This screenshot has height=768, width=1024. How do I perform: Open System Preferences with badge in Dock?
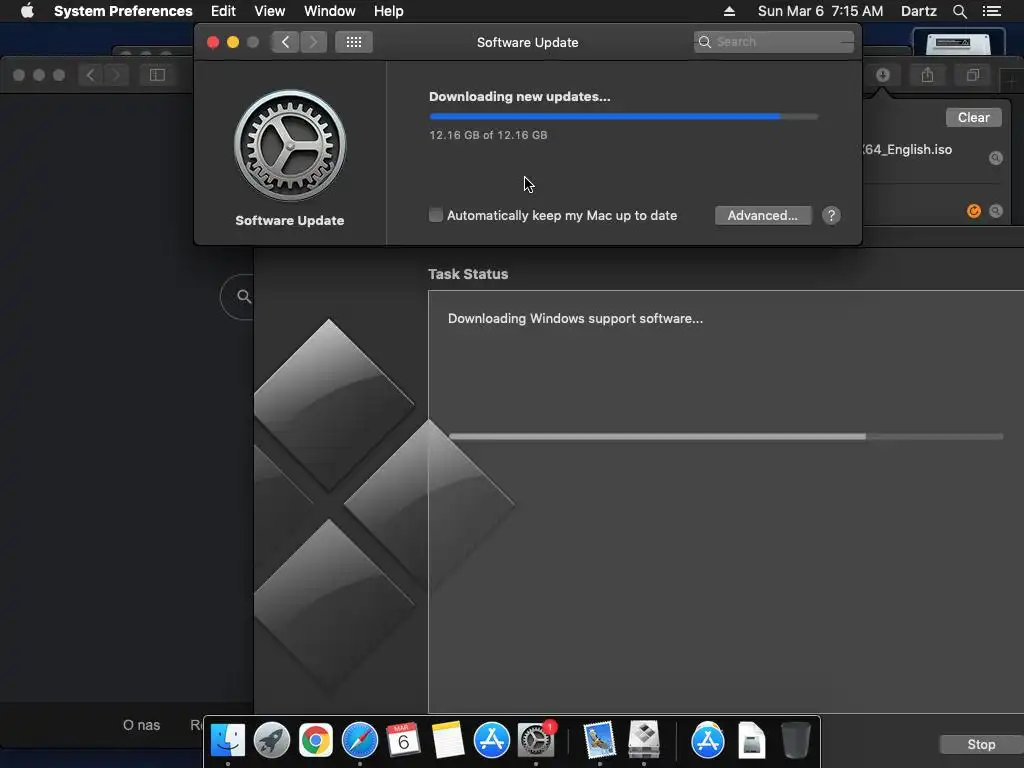[536, 741]
